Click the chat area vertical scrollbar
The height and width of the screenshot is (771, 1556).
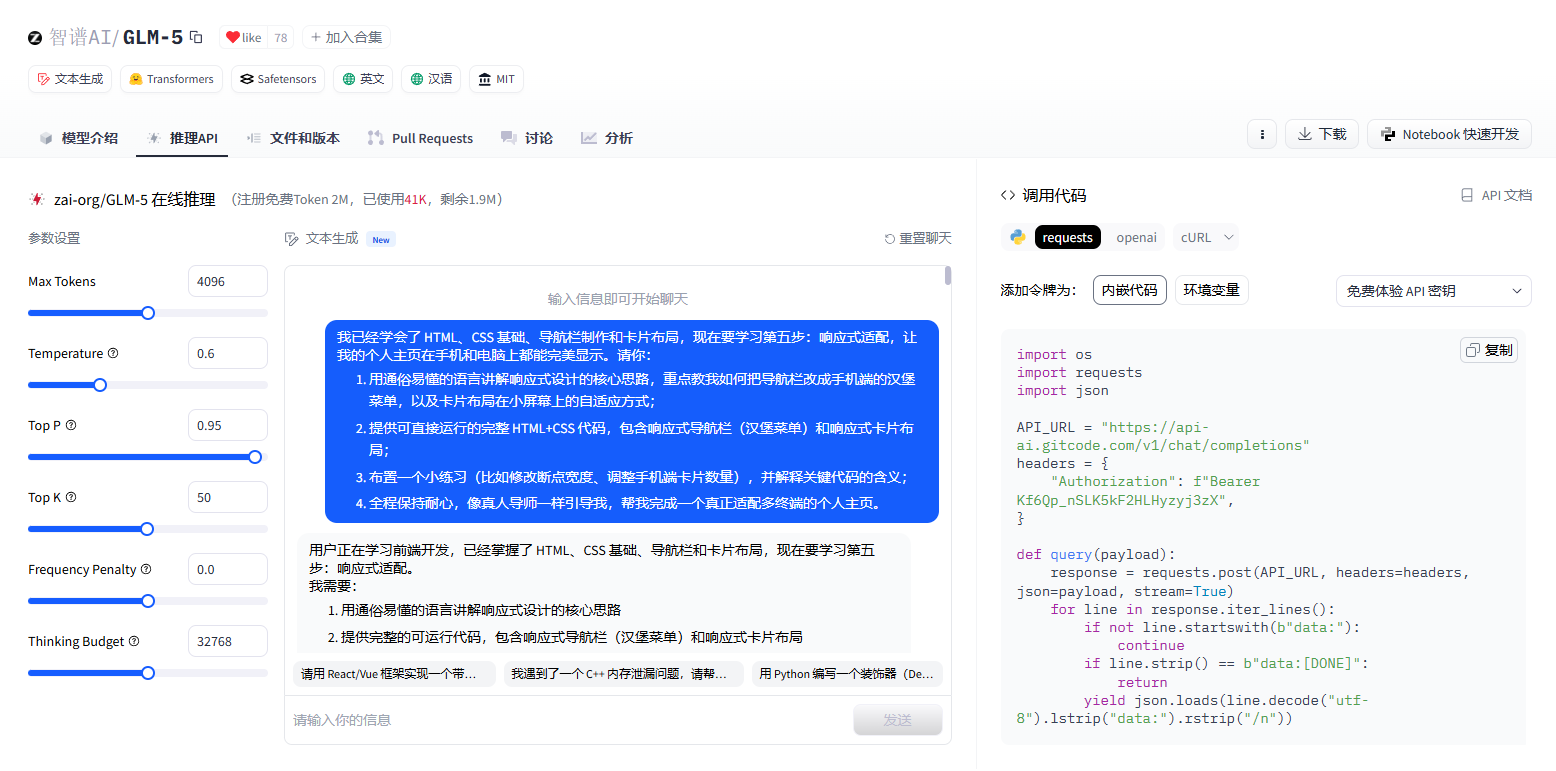(948, 276)
